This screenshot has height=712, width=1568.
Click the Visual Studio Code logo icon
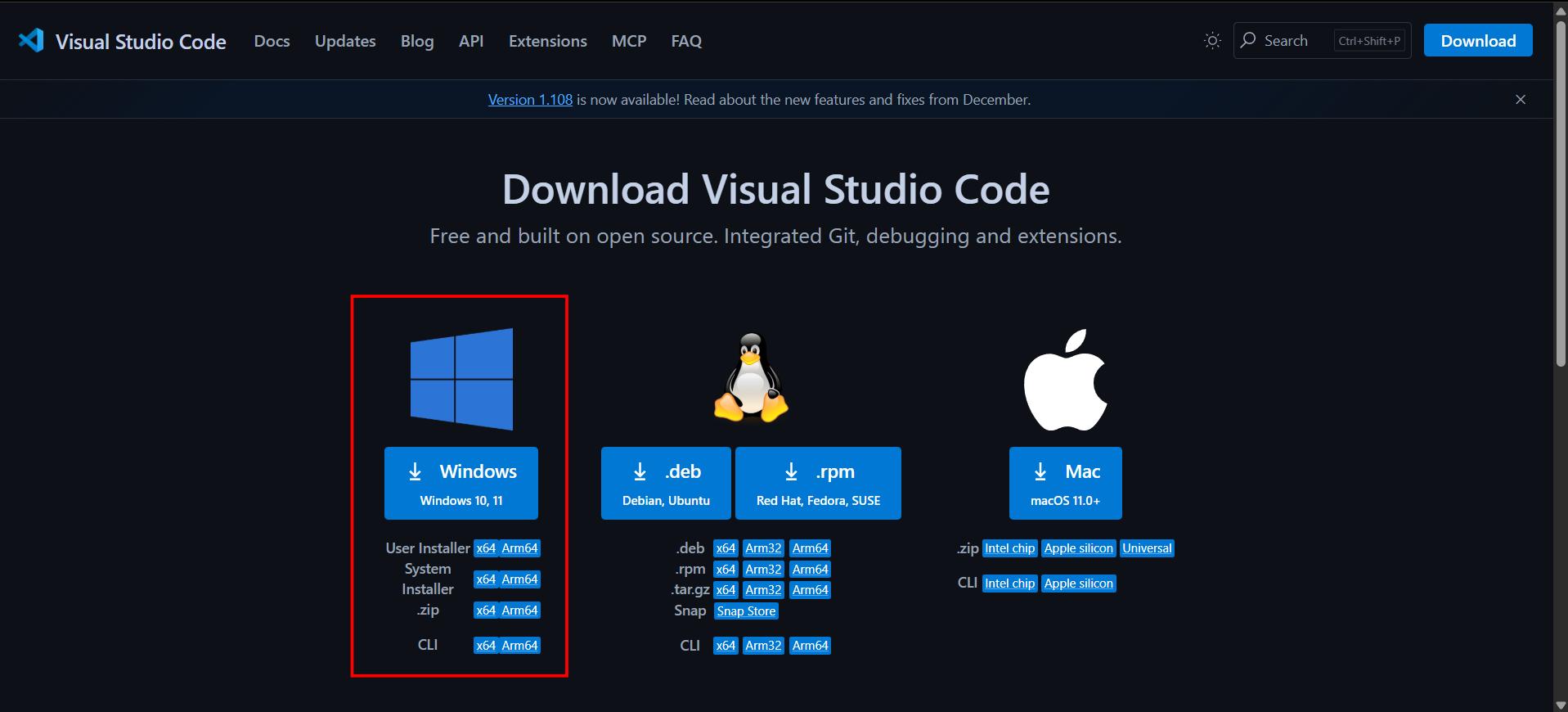31,40
